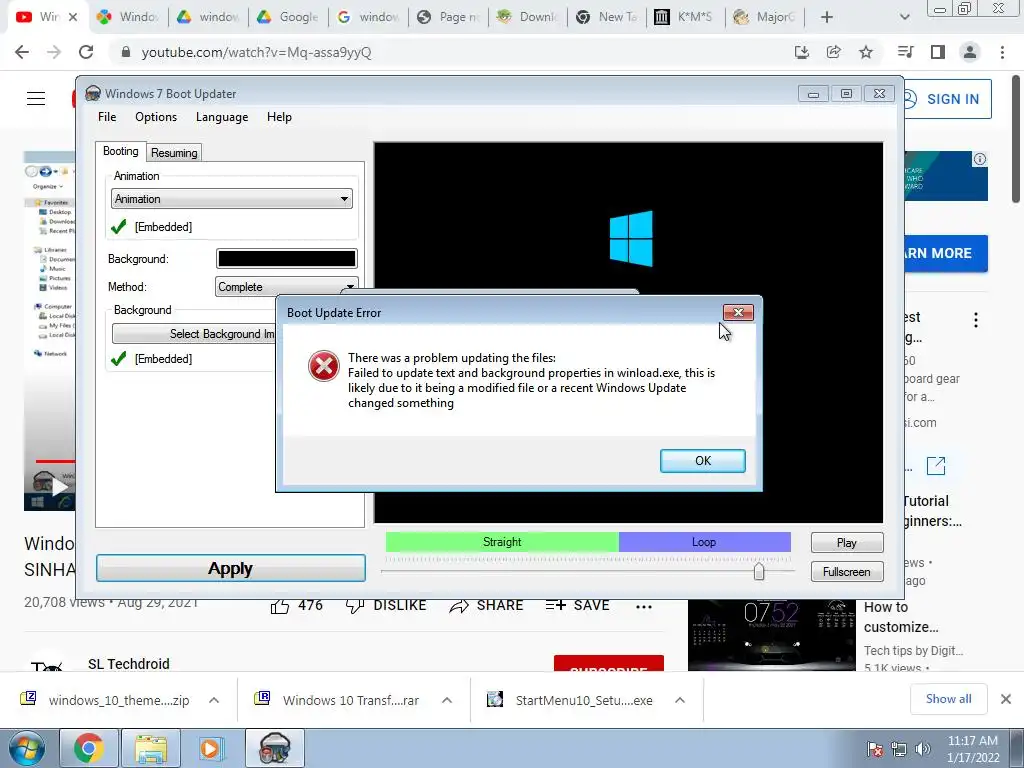
Task: Like the video with thumbs up icon
Action: [280, 606]
